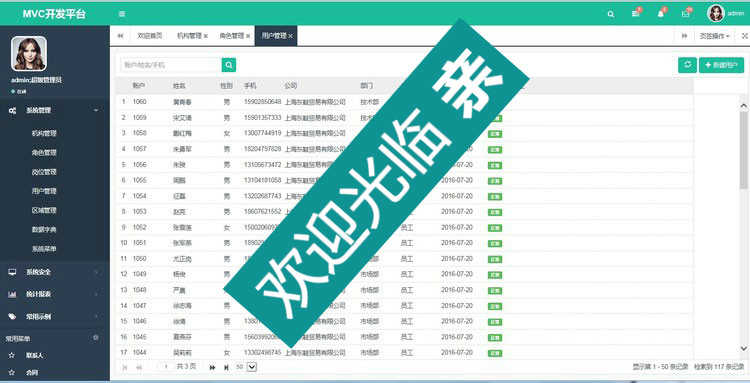The height and width of the screenshot is (383, 750).
Task: Expand the 系统安全 menu section
Action: 96,272
